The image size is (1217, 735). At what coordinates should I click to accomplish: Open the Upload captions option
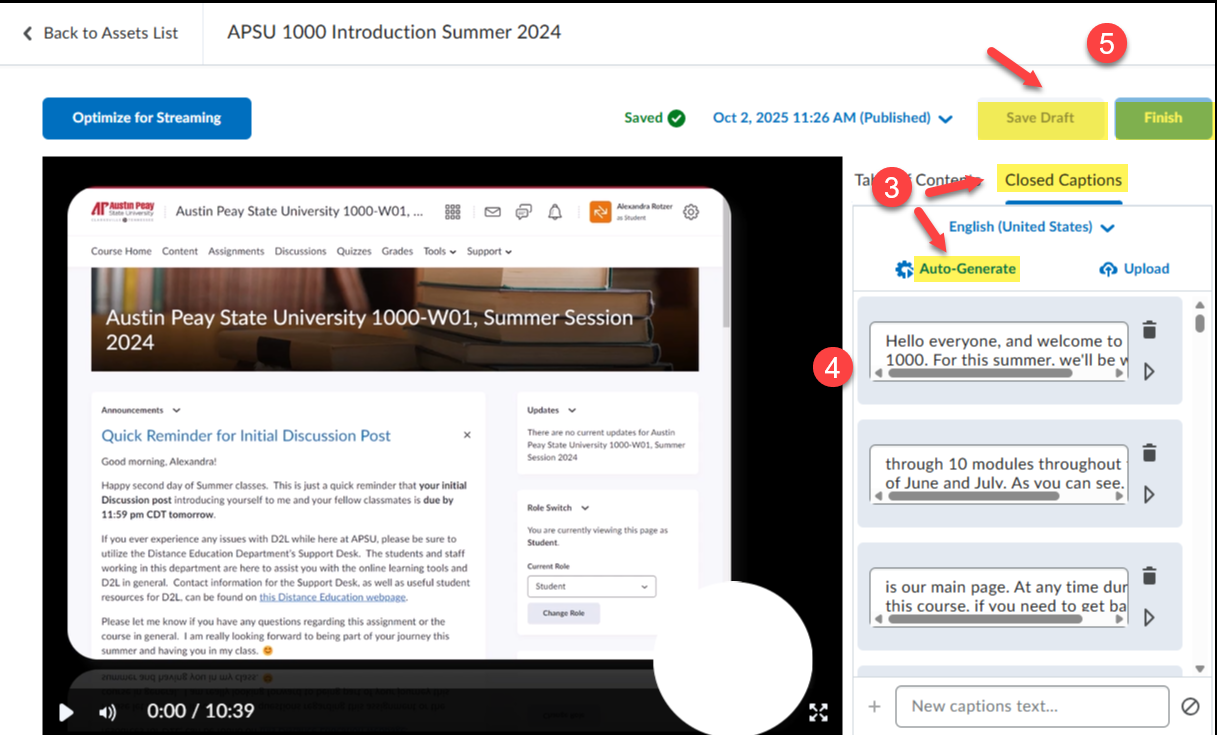pos(1134,268)
